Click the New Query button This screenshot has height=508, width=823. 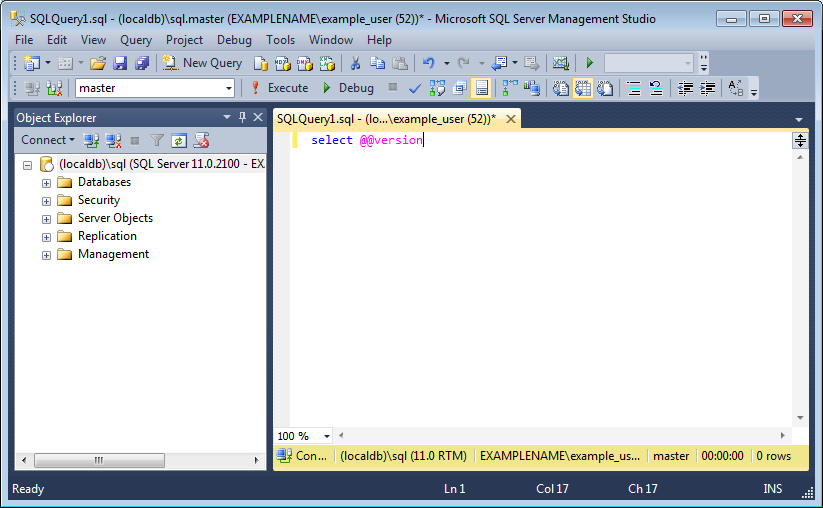[202, 64]
